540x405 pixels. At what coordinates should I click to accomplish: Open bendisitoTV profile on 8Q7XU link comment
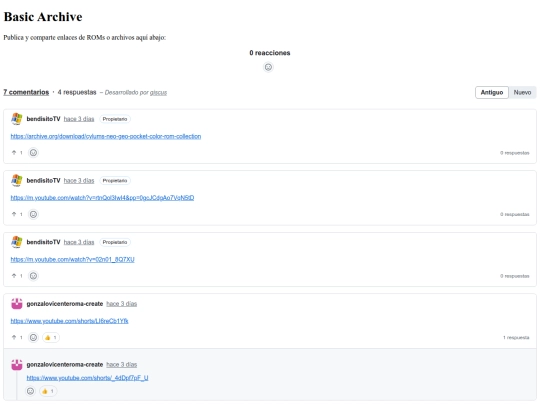(43, 242)
